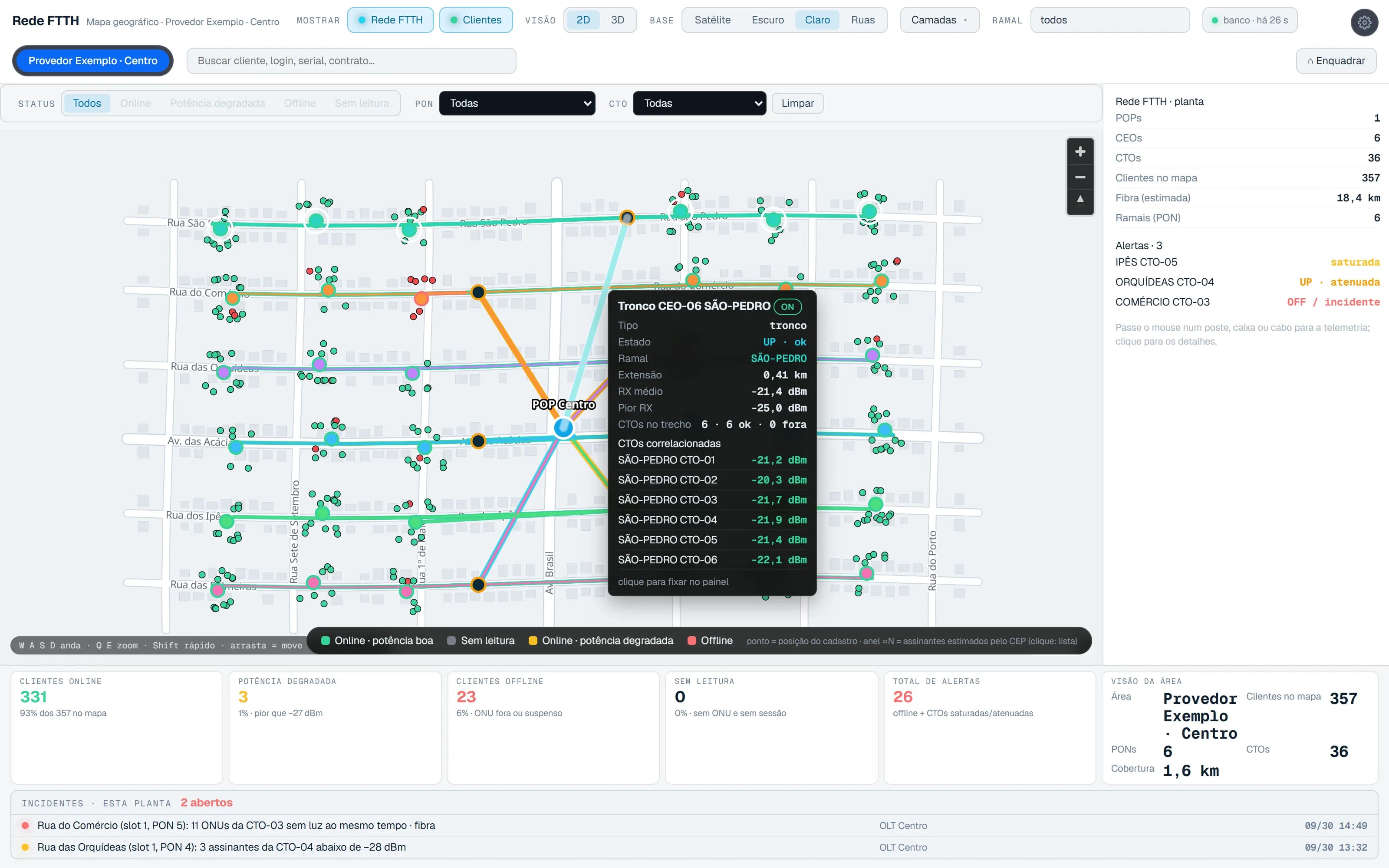
Task: Select red offline CTO node on Rua do Comércio
Action: 421,299
